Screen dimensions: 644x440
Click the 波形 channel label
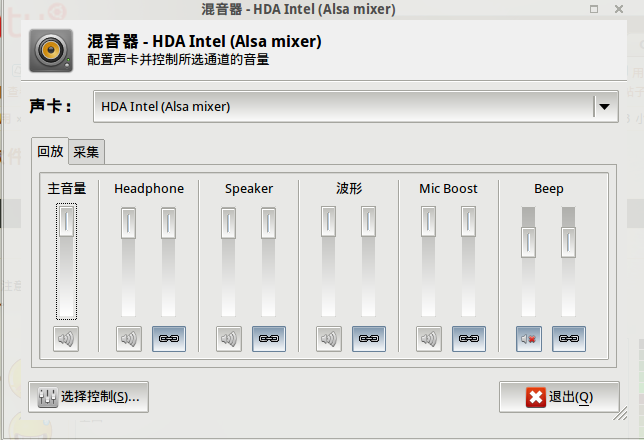tap(349, 189)
